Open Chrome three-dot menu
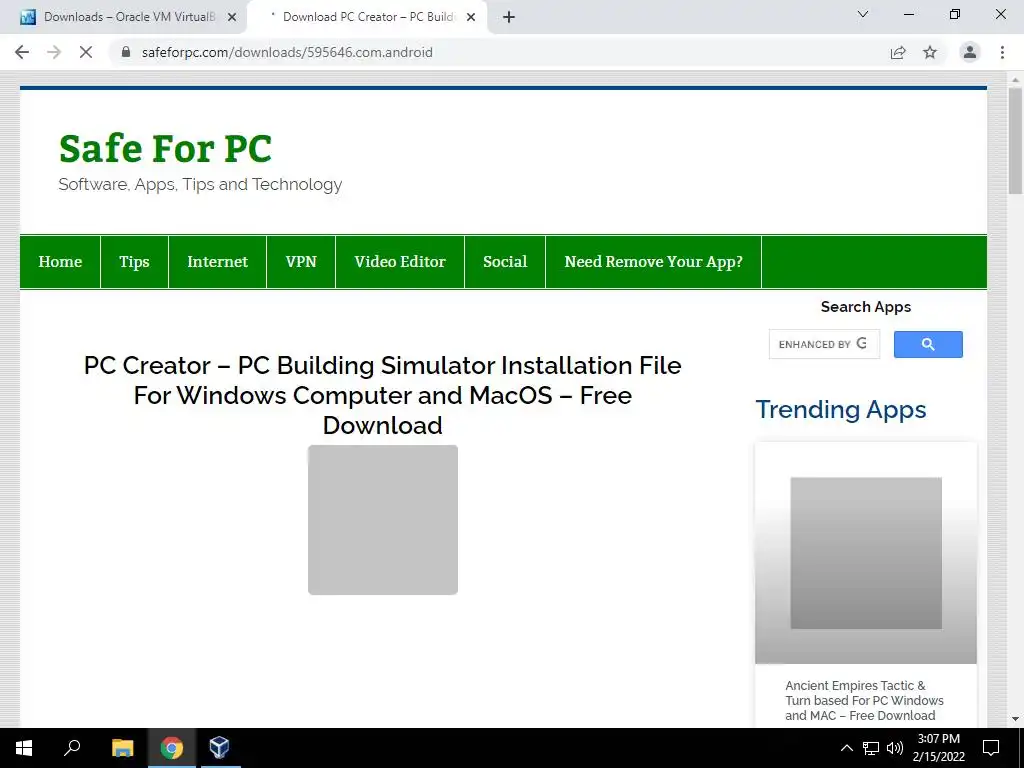This screenshot has width=1024, height=768. click(x=1002, y=52)
